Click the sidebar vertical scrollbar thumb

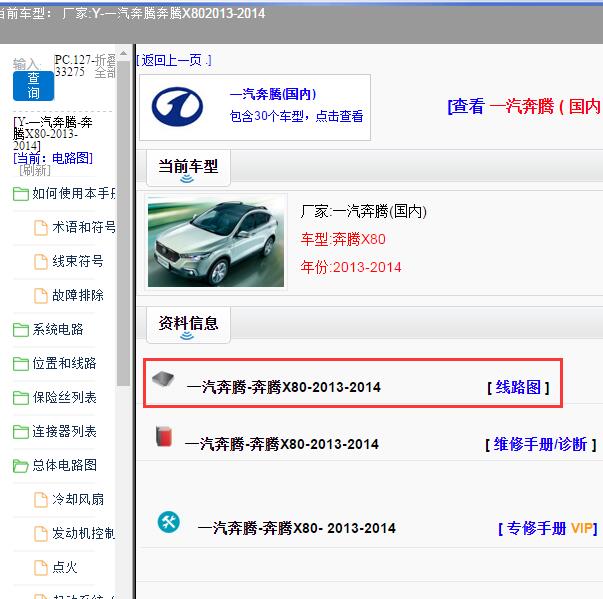tap(123, 223)
